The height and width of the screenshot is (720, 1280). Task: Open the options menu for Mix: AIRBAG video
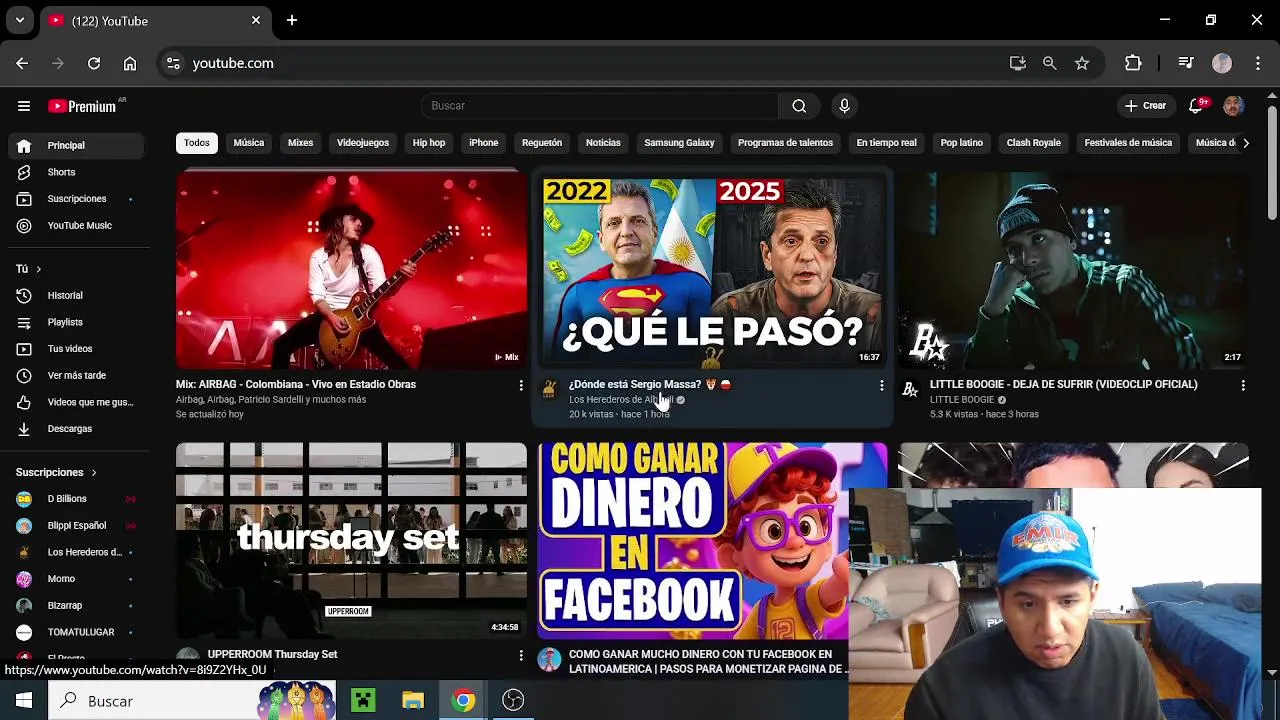pyautogui.click(x=520, y=385)
